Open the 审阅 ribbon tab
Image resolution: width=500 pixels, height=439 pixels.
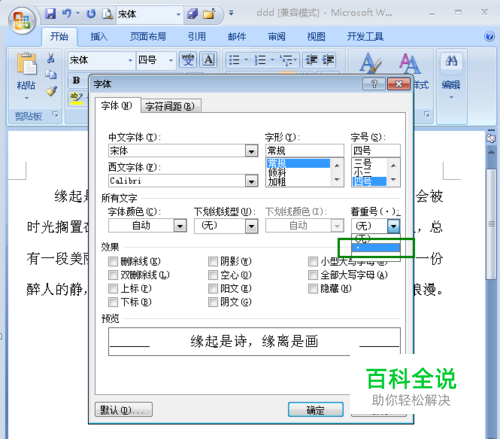[x=277, y=37]
